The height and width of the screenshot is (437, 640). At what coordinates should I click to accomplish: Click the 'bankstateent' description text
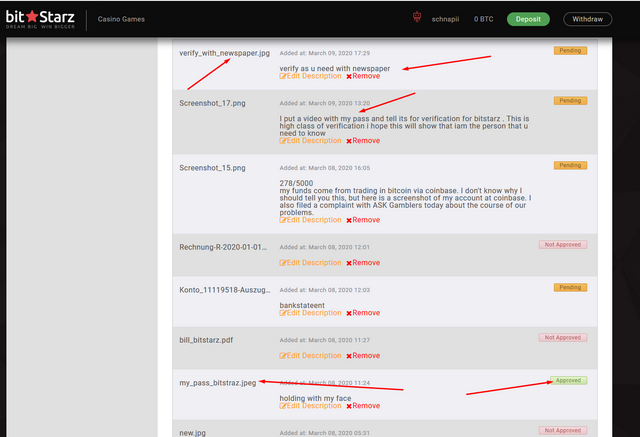point(302,305)
